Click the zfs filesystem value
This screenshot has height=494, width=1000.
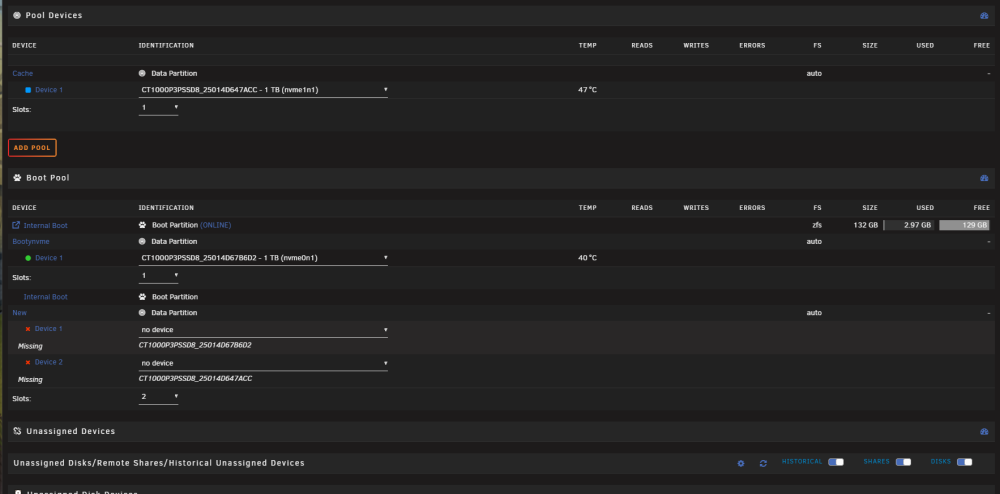[817, 225]
